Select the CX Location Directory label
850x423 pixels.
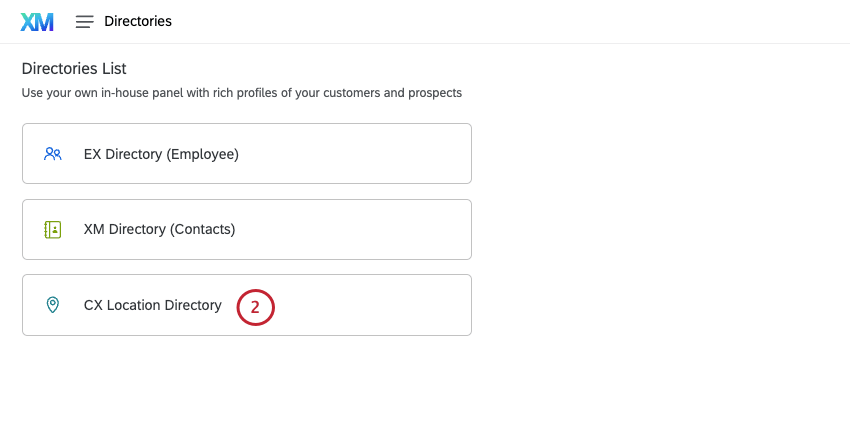152,305
